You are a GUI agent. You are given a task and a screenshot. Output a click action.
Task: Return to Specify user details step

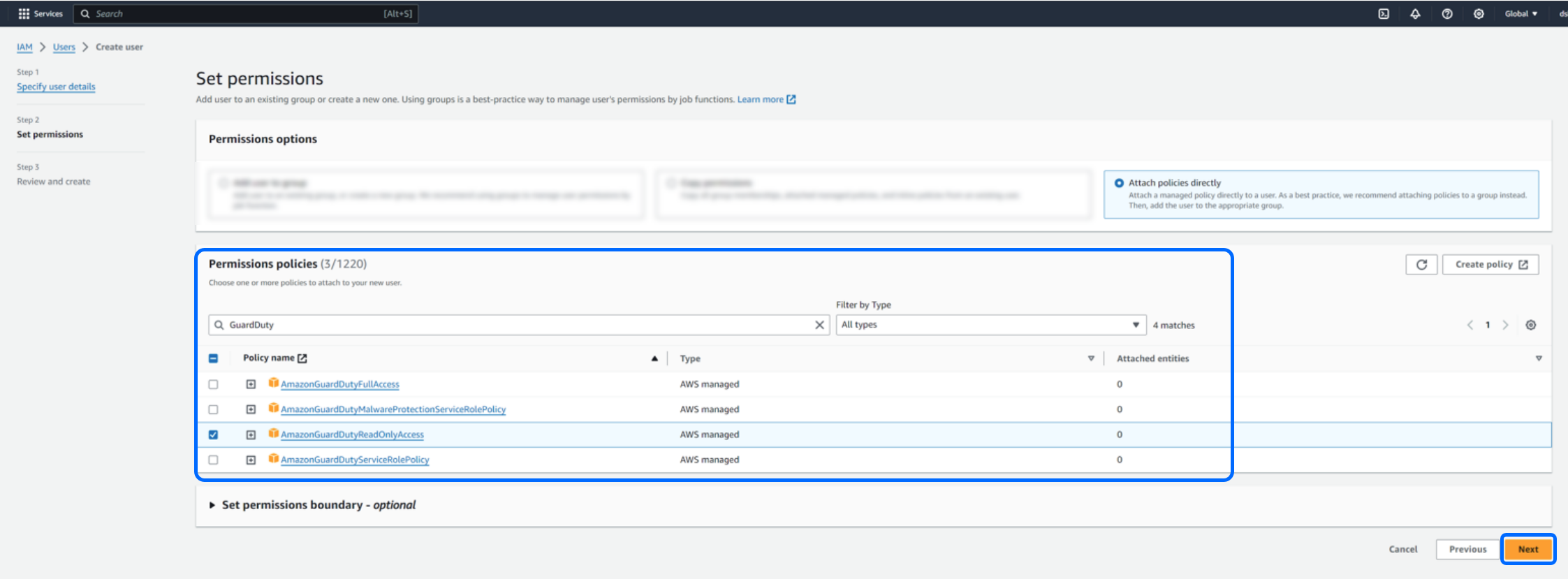click(56, 87)
